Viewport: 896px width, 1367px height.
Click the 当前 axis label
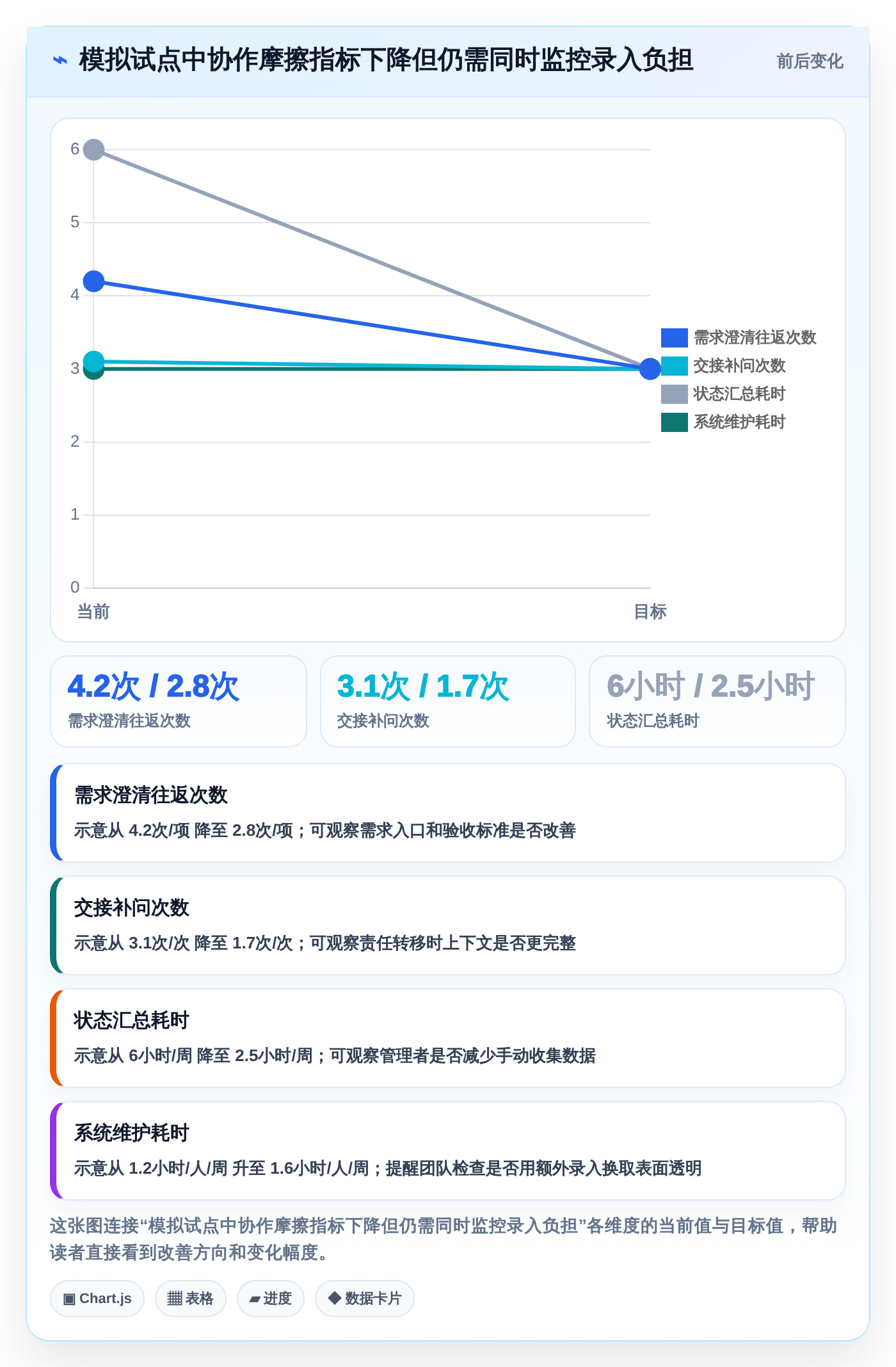tap(93, 612)
